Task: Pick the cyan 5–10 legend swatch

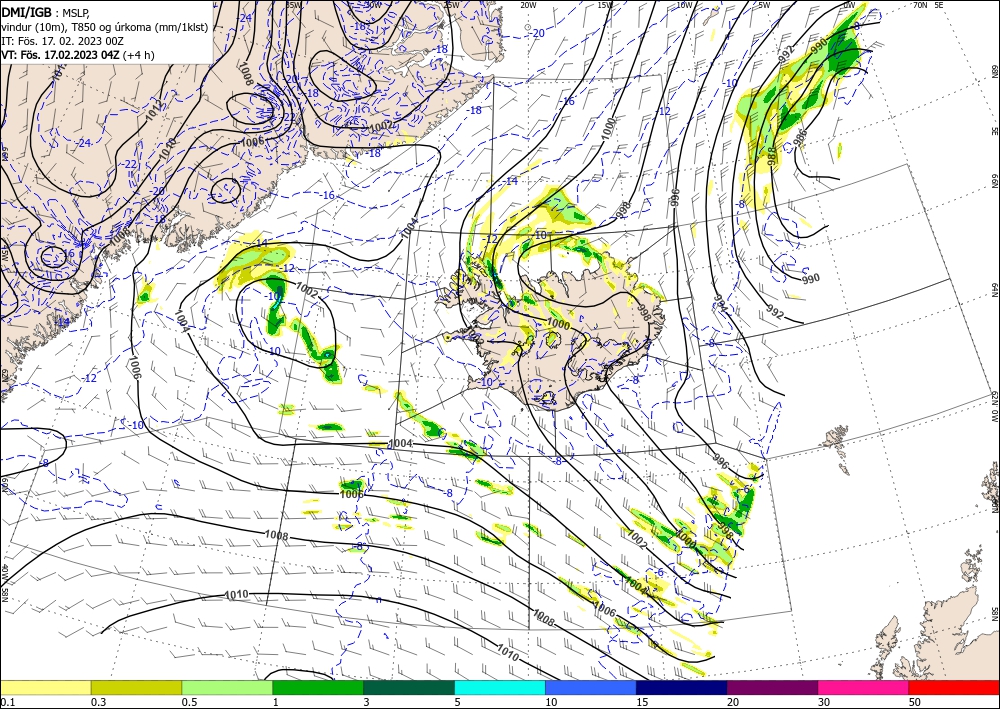Action: click(x=500, y=687)
